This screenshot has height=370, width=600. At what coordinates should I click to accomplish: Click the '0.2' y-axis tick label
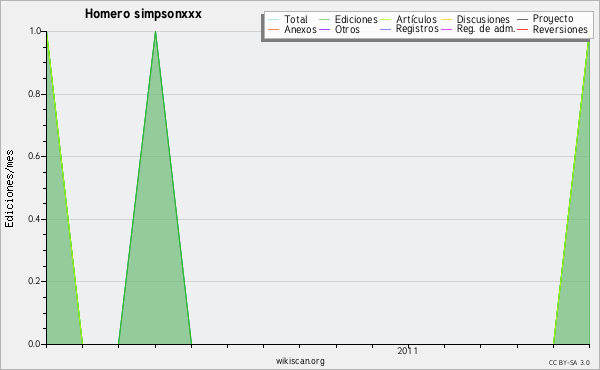[x=35, y=281]
